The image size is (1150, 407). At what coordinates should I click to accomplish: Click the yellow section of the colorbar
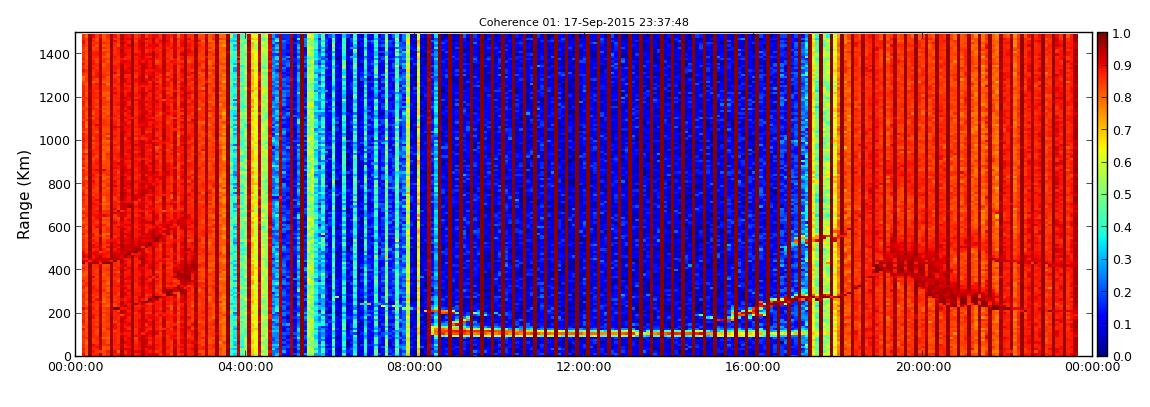1102,145
